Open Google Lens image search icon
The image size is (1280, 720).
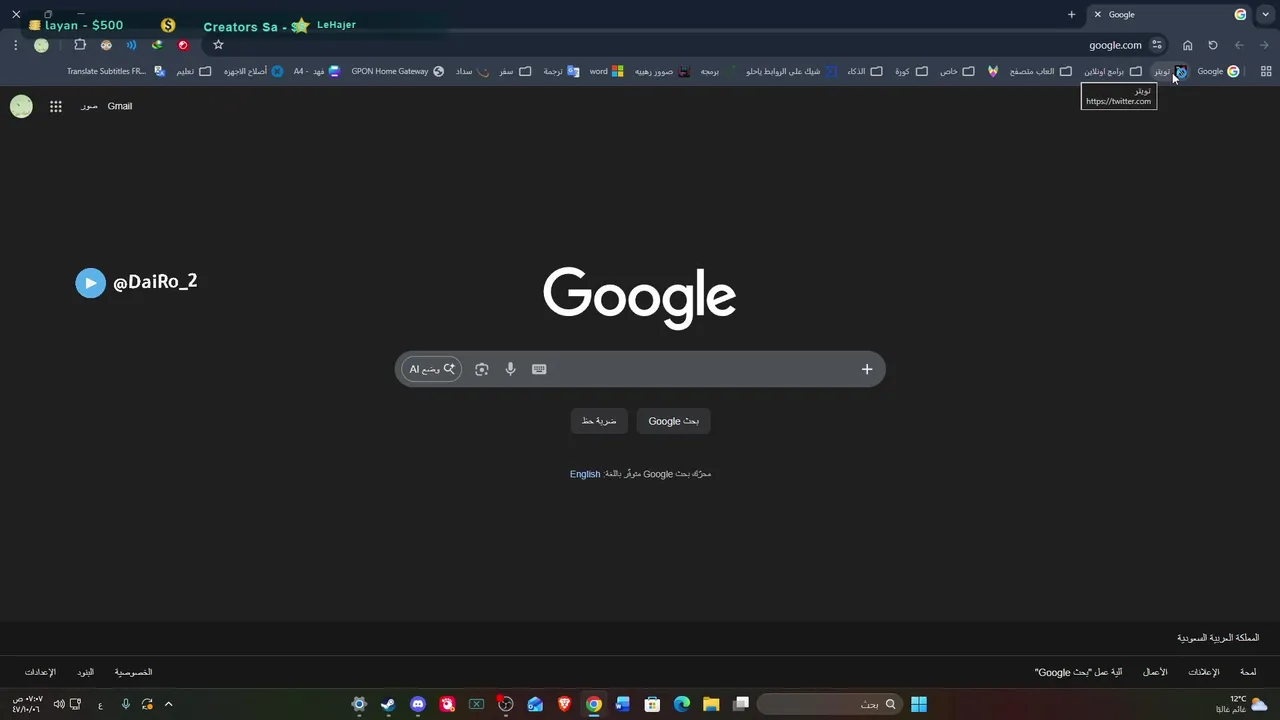pyautogui.click(x=482, y=369)
